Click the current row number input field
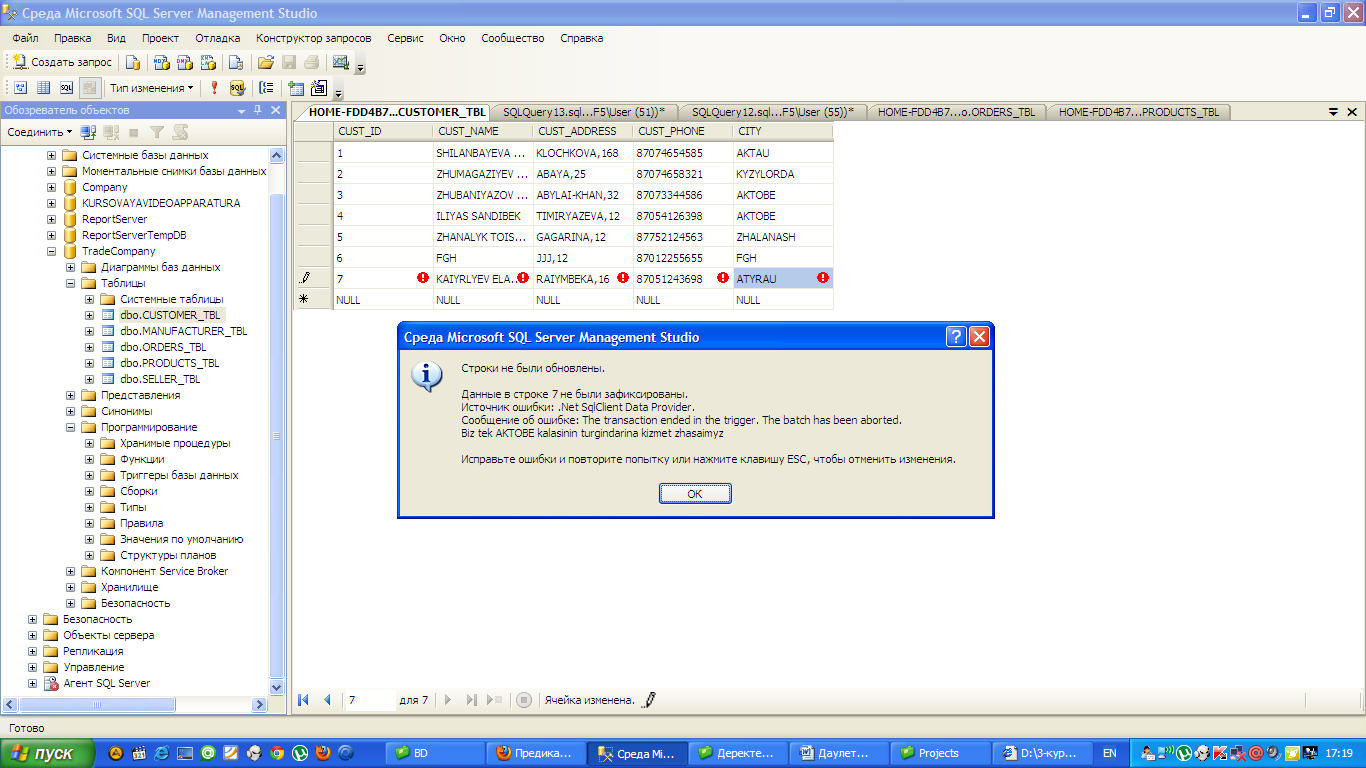 pyautogui.click(x=369, y=700)
